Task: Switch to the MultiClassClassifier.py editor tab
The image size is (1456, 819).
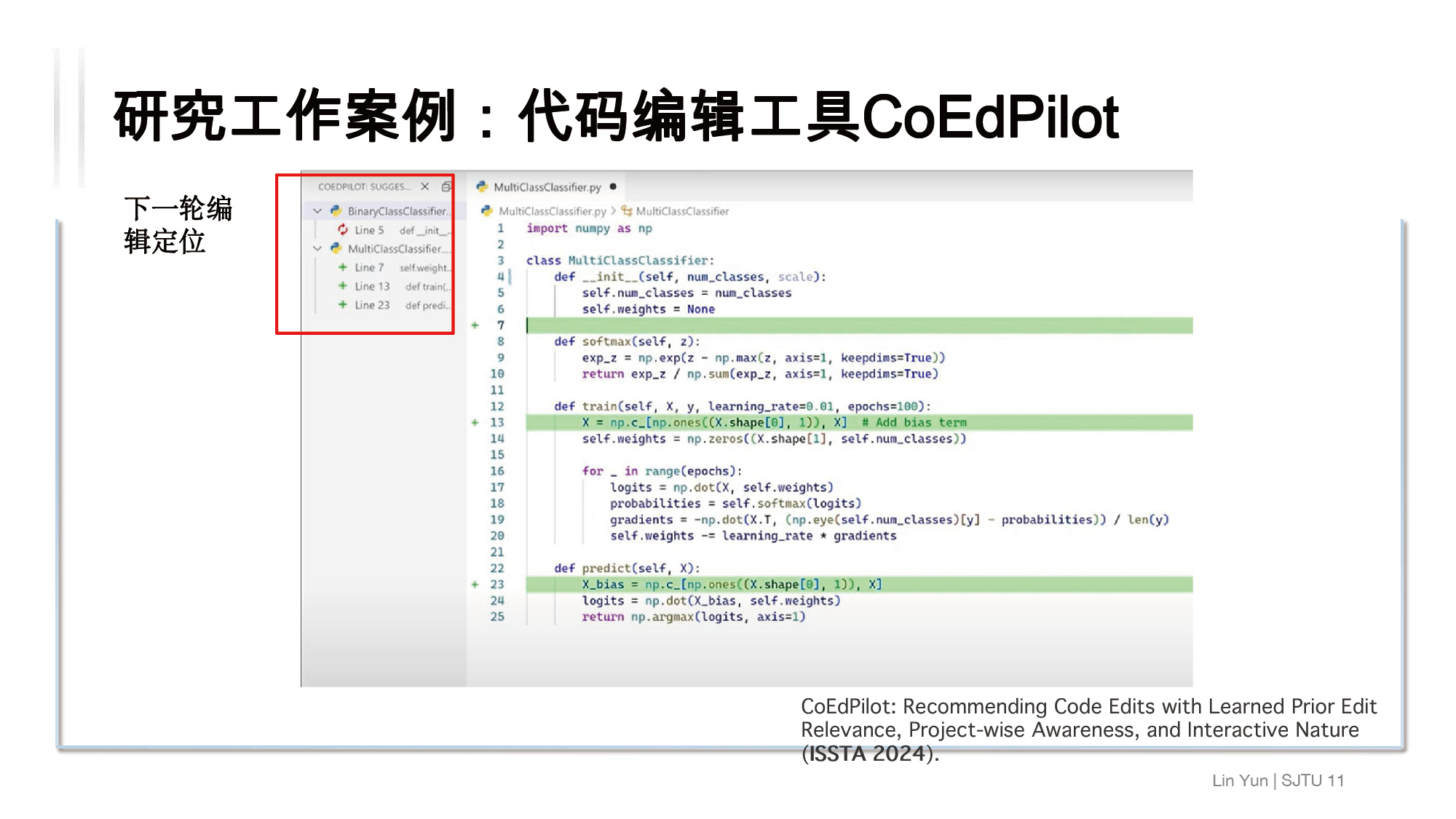Action: [547, 187]
